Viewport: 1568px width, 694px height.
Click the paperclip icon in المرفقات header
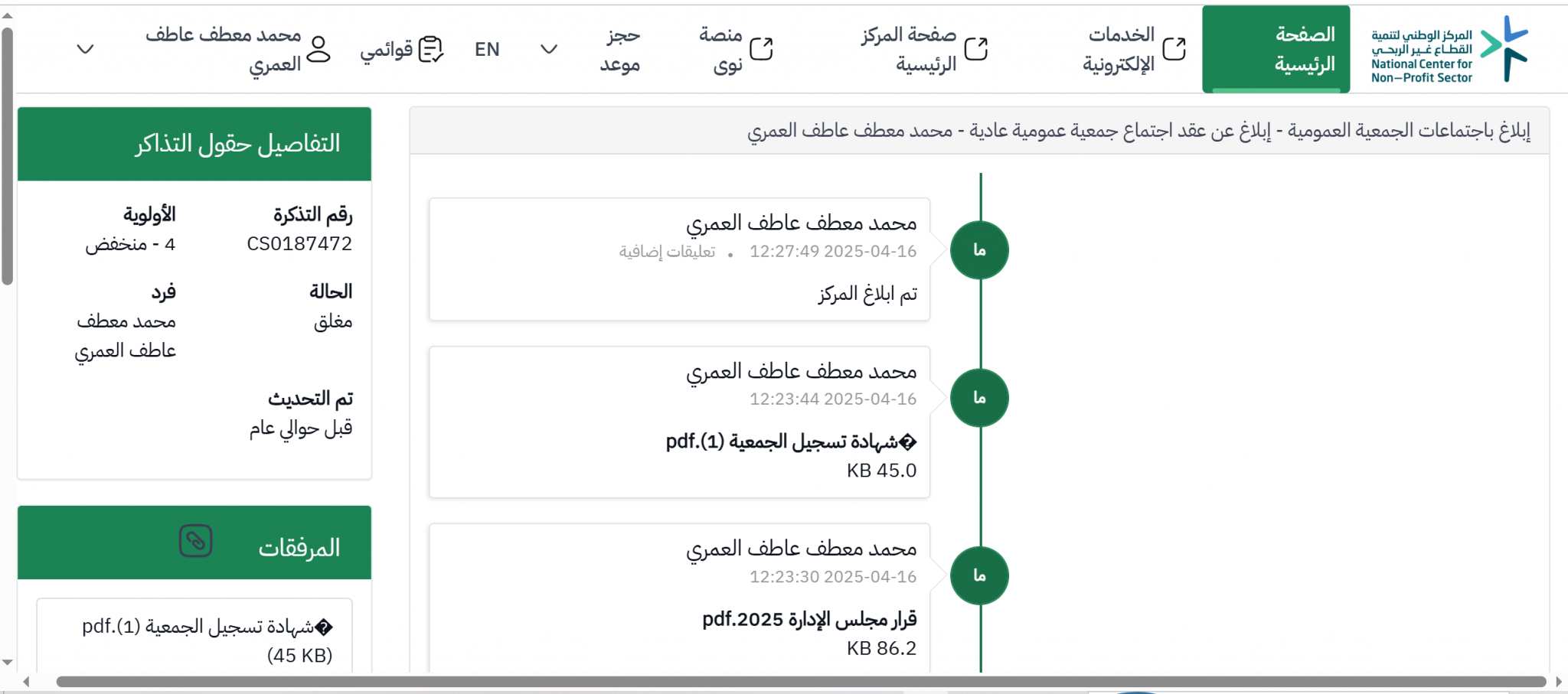click(196, 541)
